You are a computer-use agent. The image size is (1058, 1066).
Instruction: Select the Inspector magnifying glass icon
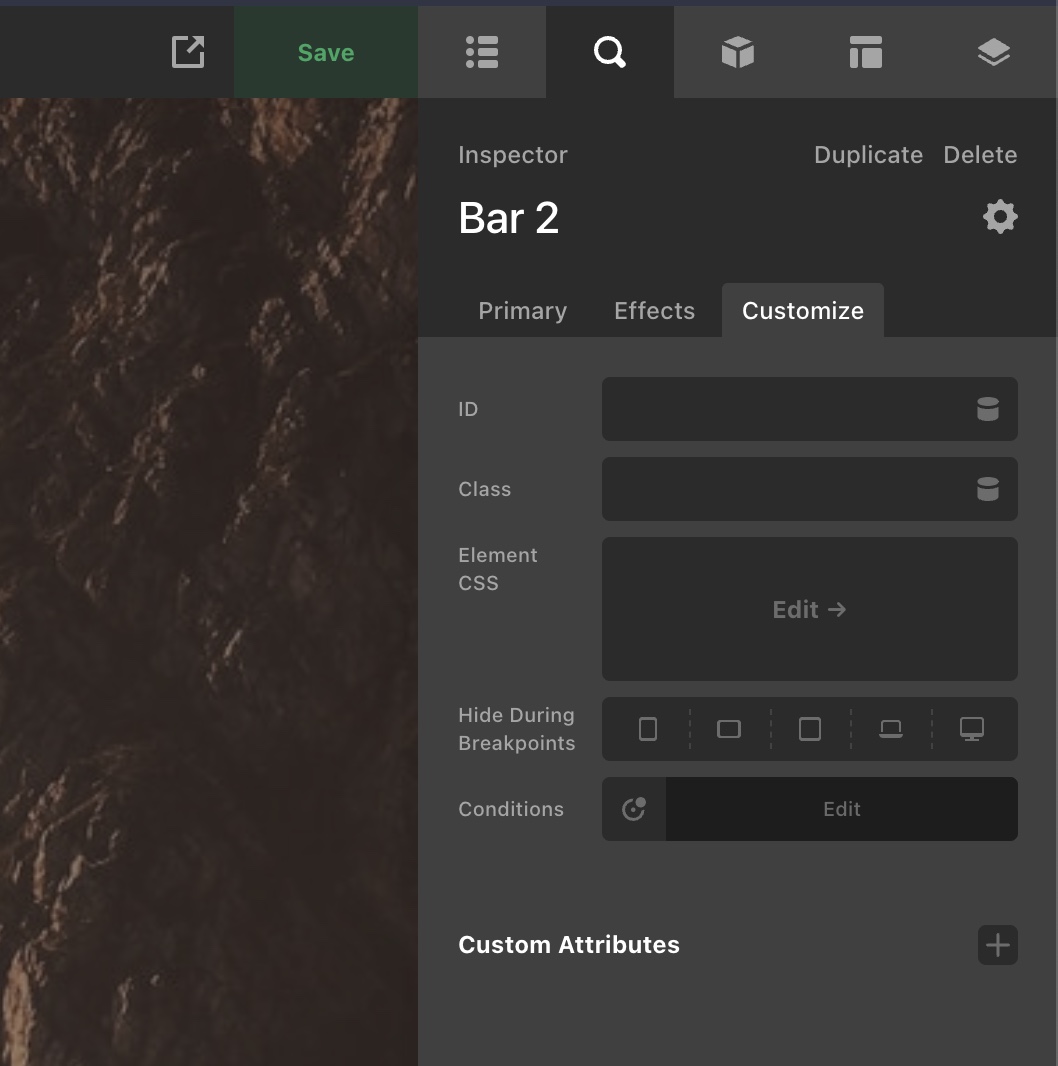[x=610, y=53]
